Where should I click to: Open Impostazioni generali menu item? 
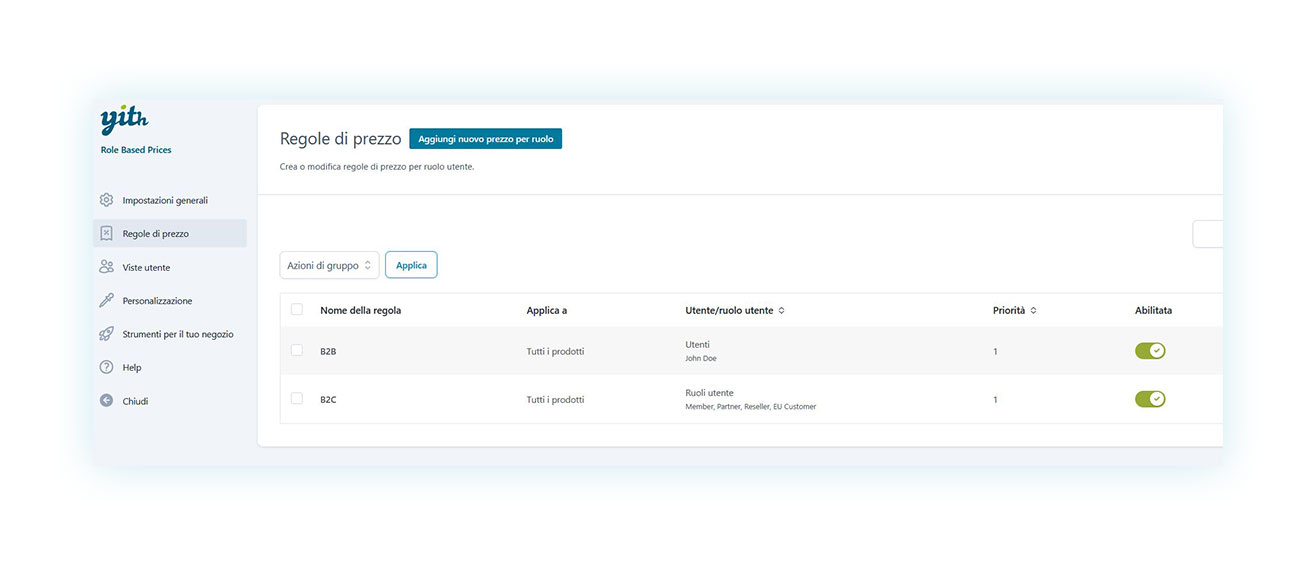tap(165, 200)
